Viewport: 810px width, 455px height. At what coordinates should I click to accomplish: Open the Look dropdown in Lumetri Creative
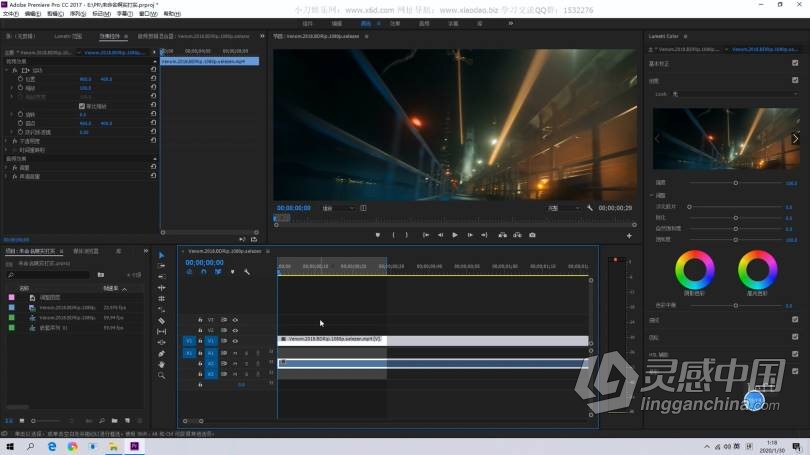pos(735,94)
